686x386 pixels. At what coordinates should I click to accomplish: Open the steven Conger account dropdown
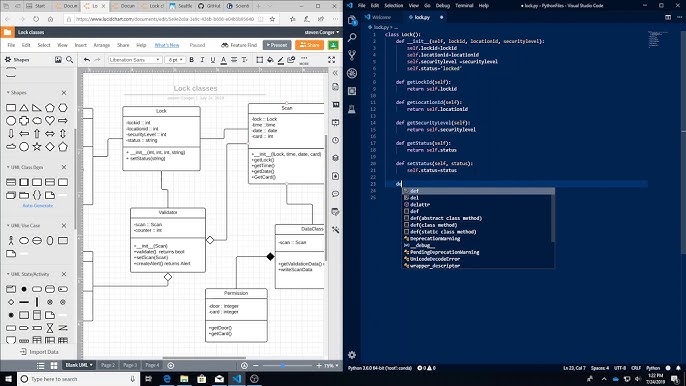322,32
